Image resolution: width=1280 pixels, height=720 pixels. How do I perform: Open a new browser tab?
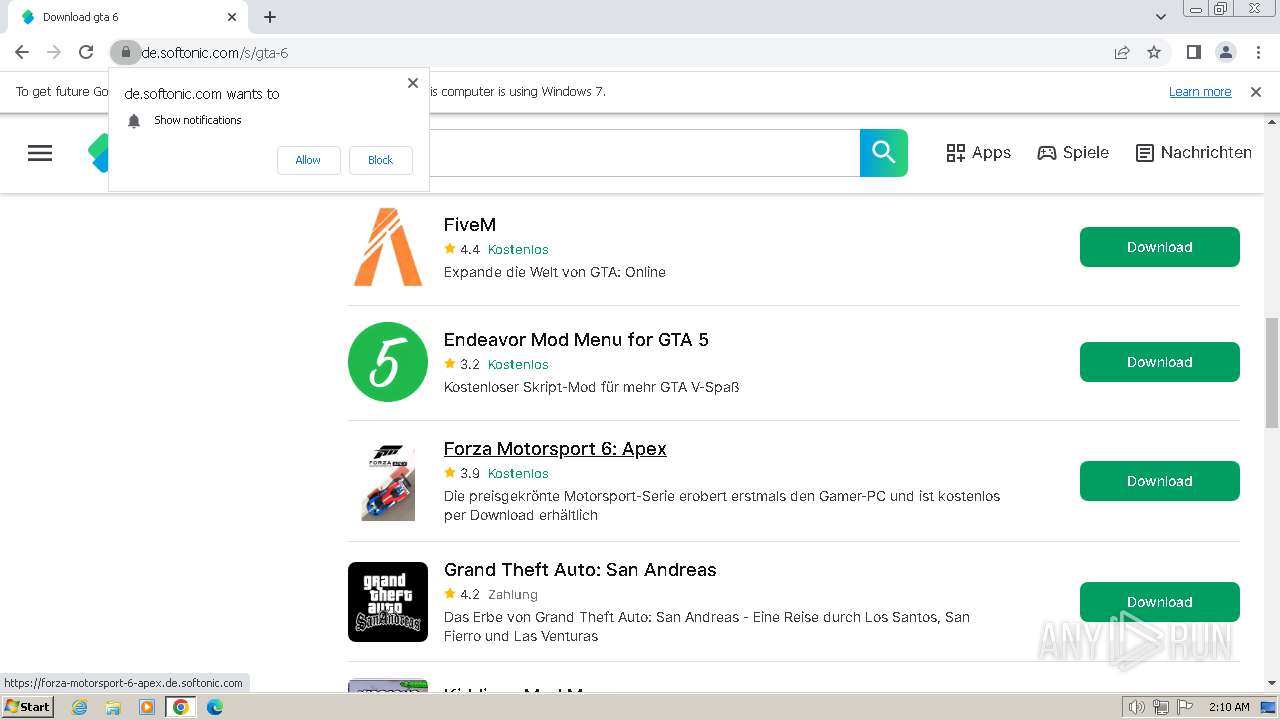pyautogui.click(x=270, y=17)
